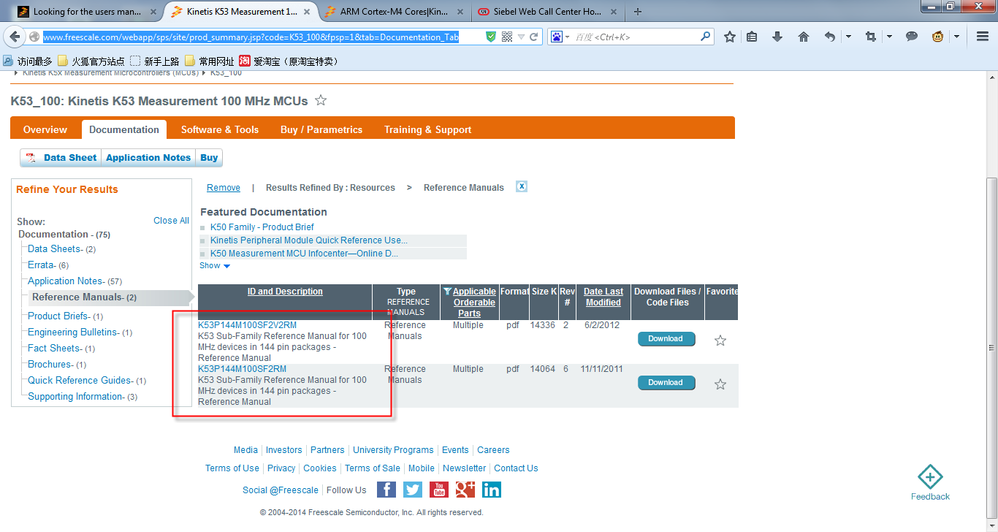This screenshot has width=998, height=532.
Task: Click the Data Sheet button
Action: point(61,158)
